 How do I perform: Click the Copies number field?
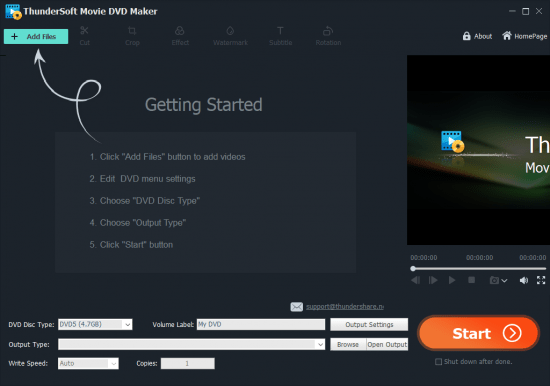tap(188, 363)
